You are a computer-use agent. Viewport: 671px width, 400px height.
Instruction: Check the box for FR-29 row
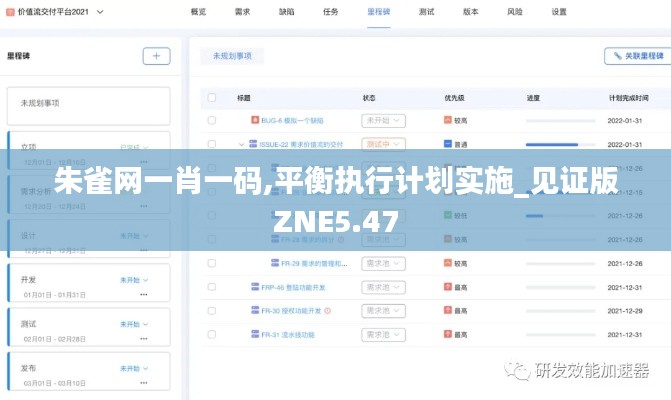(212, 263)
